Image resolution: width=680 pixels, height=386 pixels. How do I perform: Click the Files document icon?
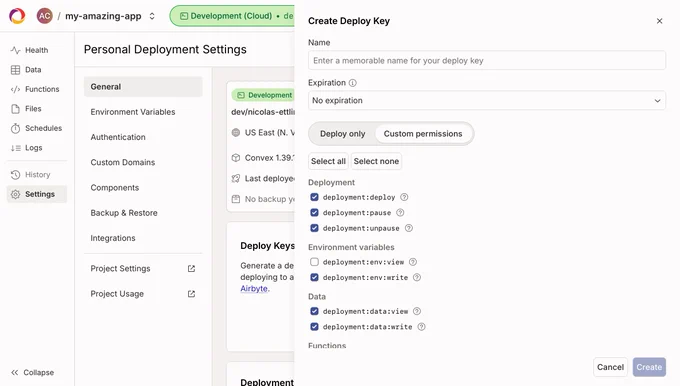pyautogui.click(x=15, y=109)
